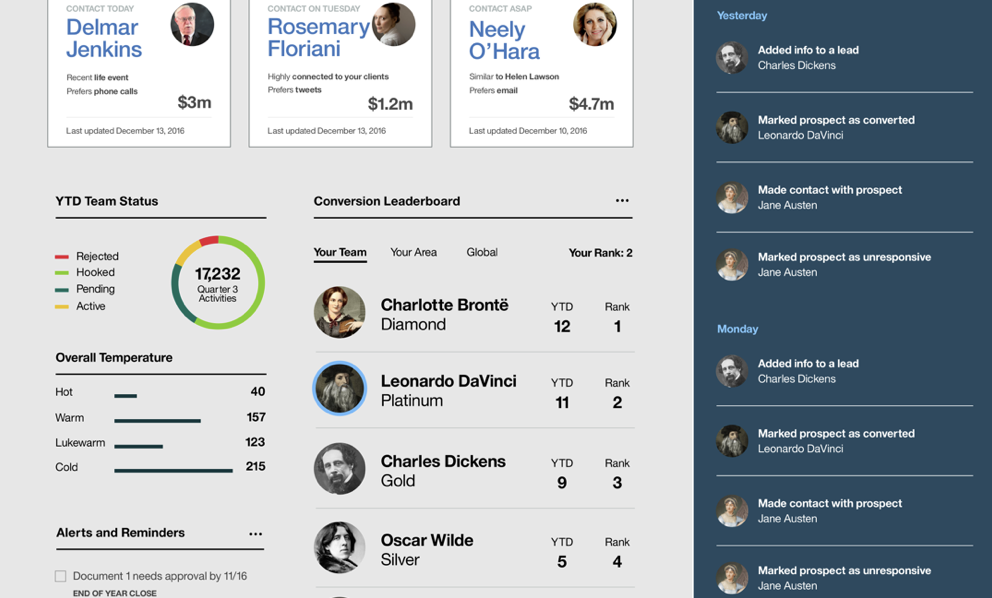The width and height of the screenshot is (992, 598).
Task: Select Leonardo DaVinci name in leaderboard
Action: click(x=449, y=381)
